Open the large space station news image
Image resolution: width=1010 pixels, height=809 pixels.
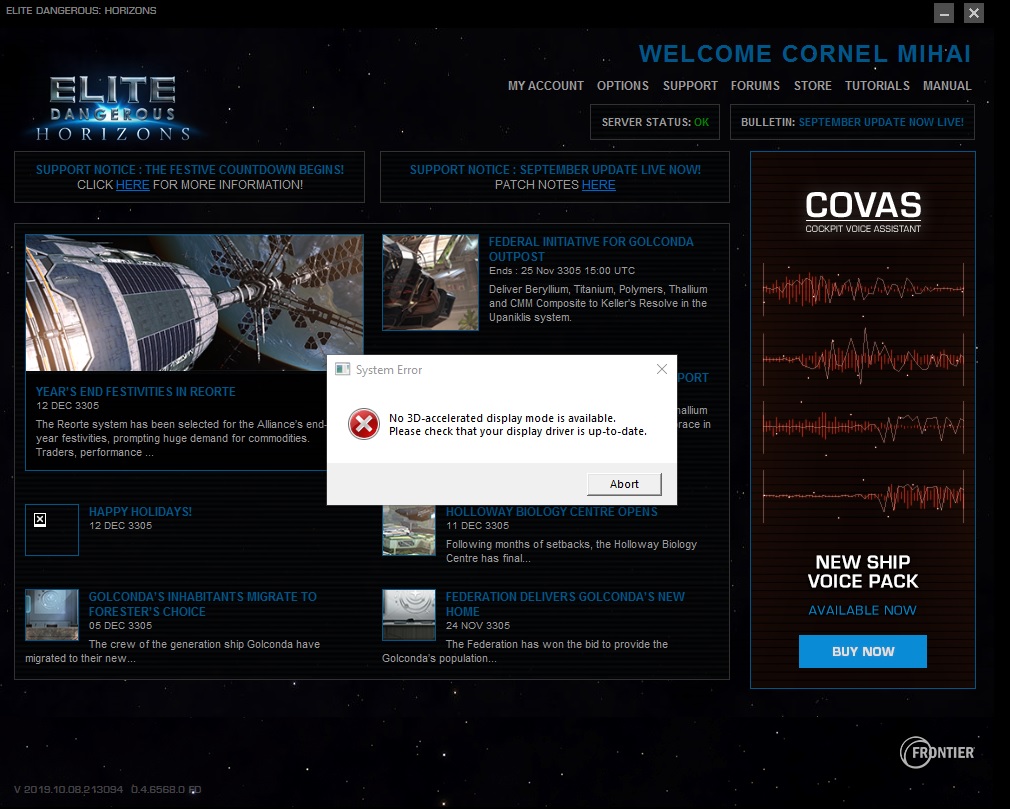[x=194, y=302]
